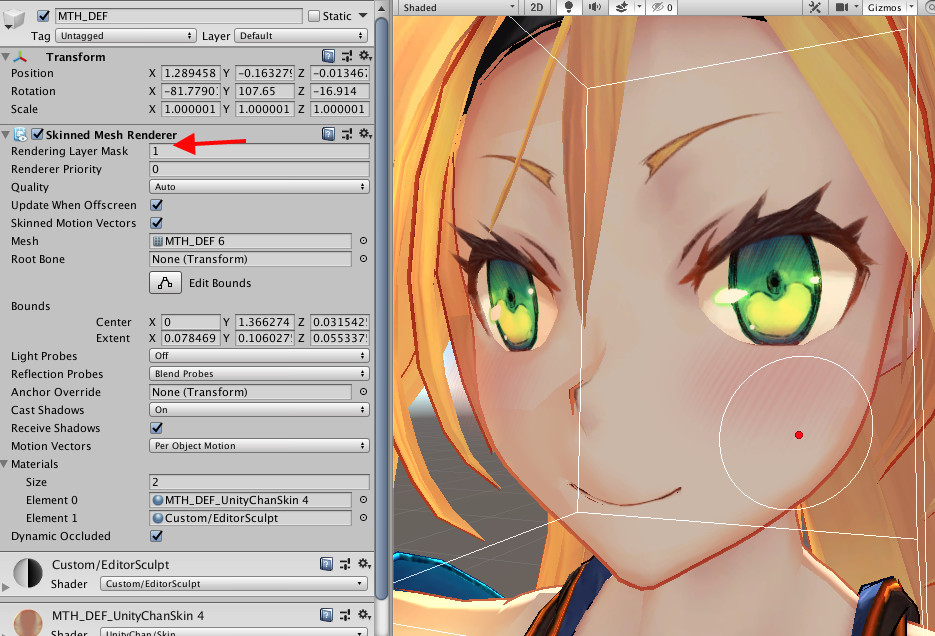Click the Element 1 material picker circle
Screen dimensions: 935x636
(363, 518)
